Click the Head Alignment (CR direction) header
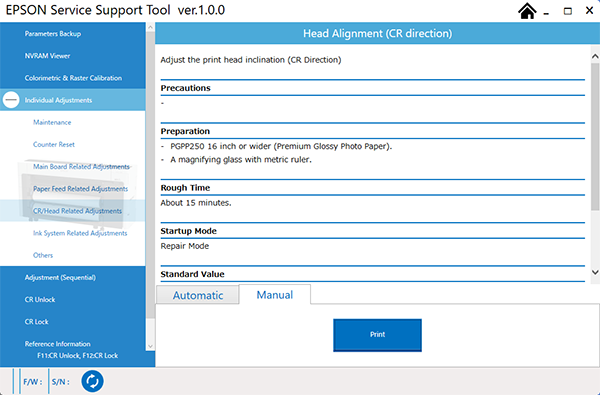 point(377,34)
